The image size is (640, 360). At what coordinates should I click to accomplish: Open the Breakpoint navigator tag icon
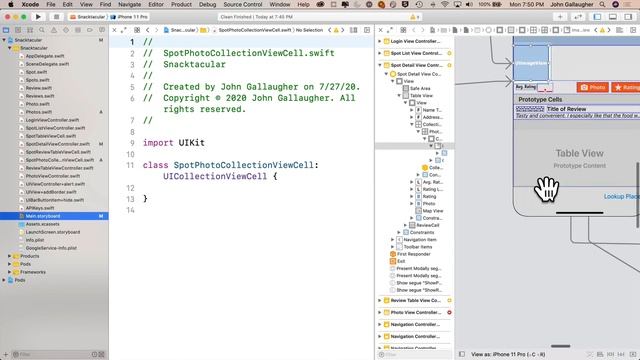[x=90, y=30]
